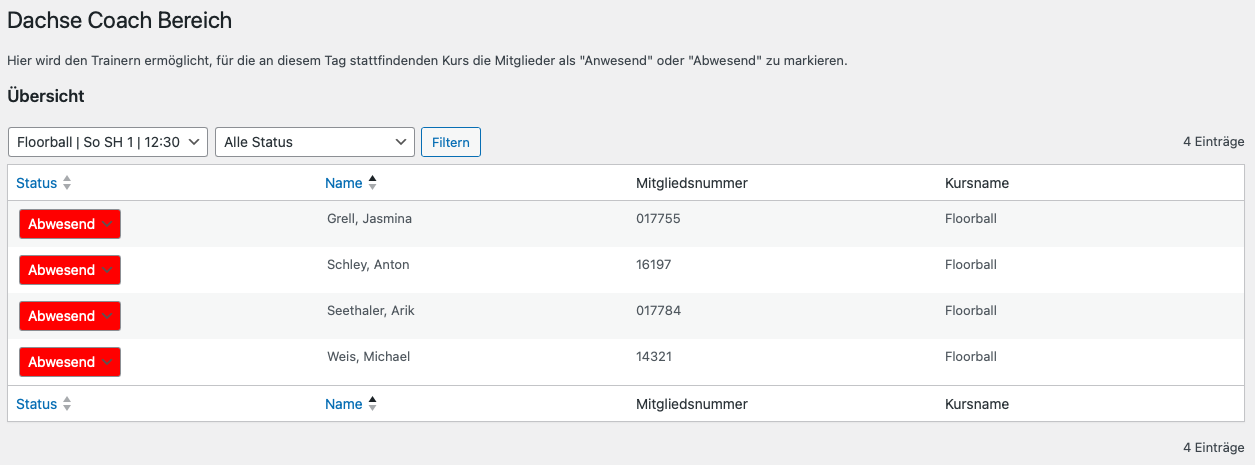This screenshot has height=465, width=1255.
Task: Select the Weis, Michael name cell
Action: pyautogui.click(x=368, y=357)
